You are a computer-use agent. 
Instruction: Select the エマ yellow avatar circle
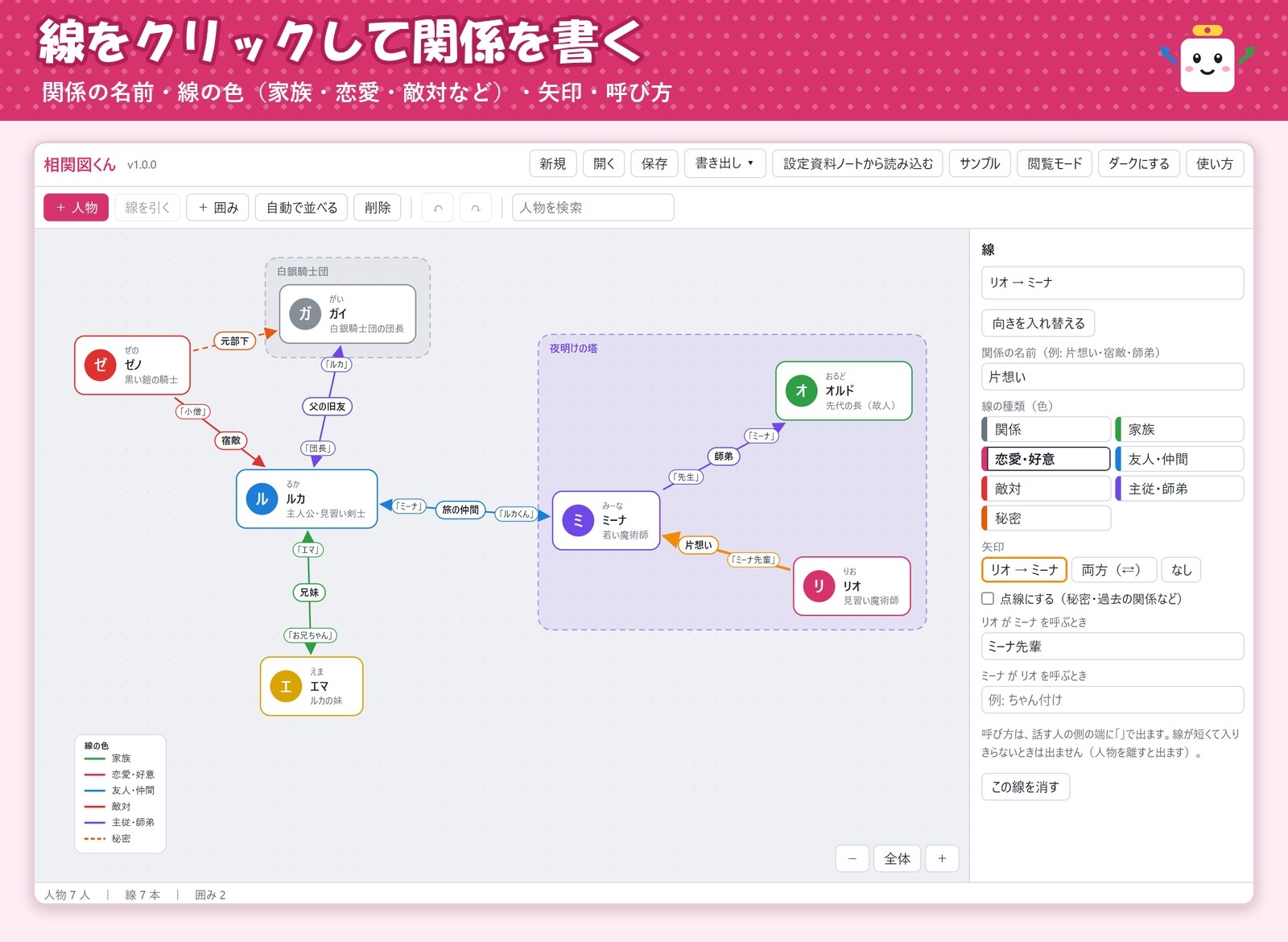(286, 687)
